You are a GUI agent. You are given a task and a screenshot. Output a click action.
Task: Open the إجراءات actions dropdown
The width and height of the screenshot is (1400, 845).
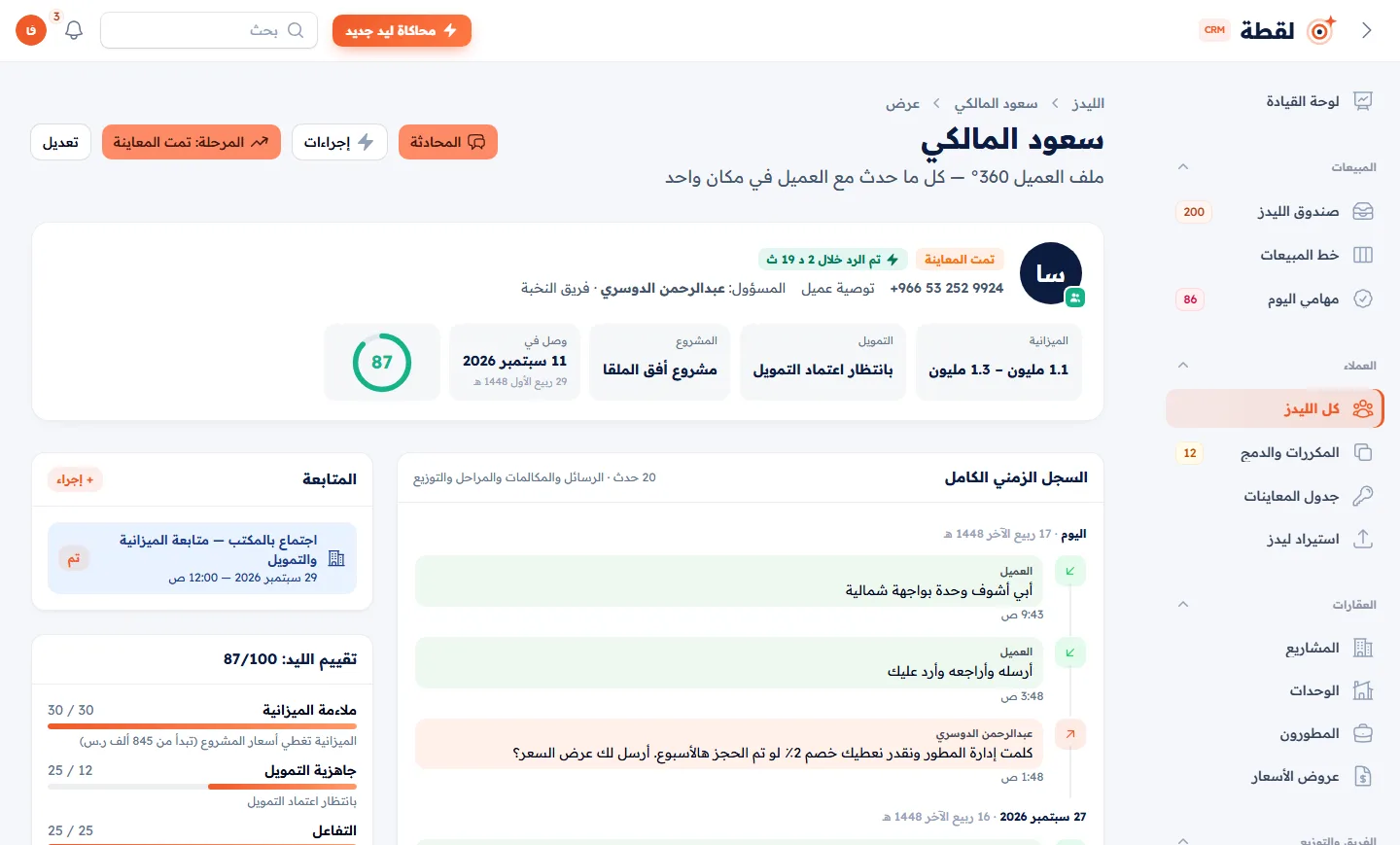[339, 142]
